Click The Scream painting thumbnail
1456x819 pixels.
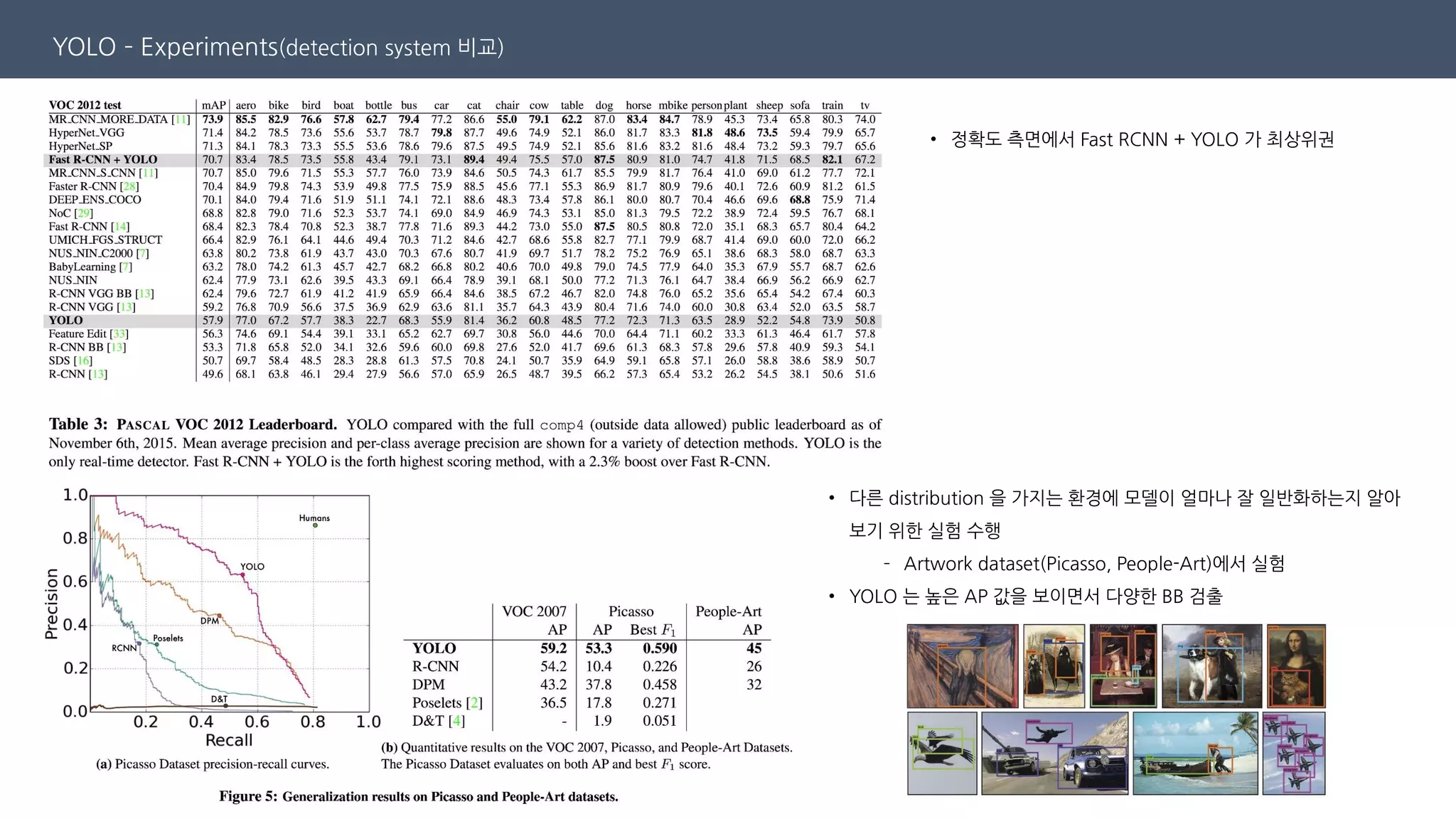pyautogui.click(x=962, y=666)
